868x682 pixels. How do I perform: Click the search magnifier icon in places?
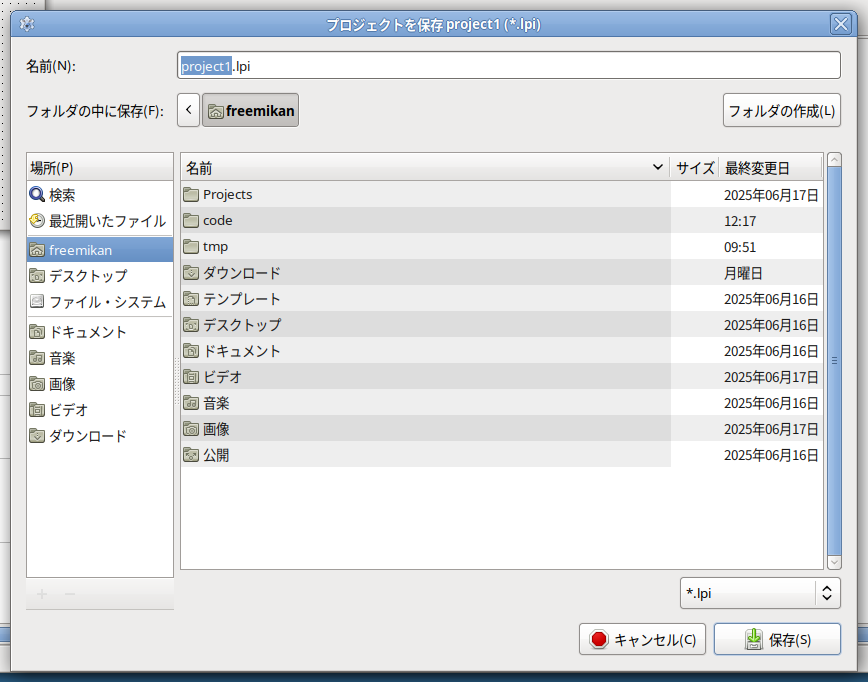point(37,195)
